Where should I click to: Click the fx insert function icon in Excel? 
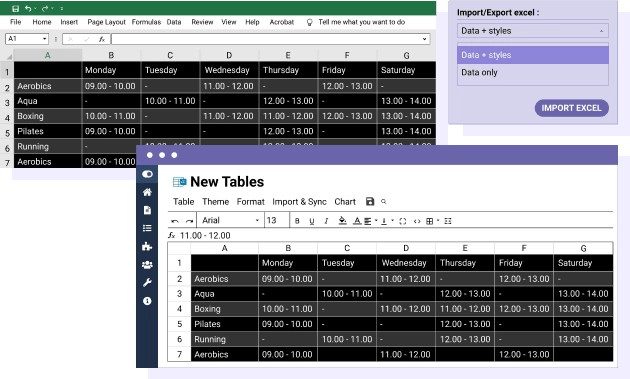coord(102,39)
